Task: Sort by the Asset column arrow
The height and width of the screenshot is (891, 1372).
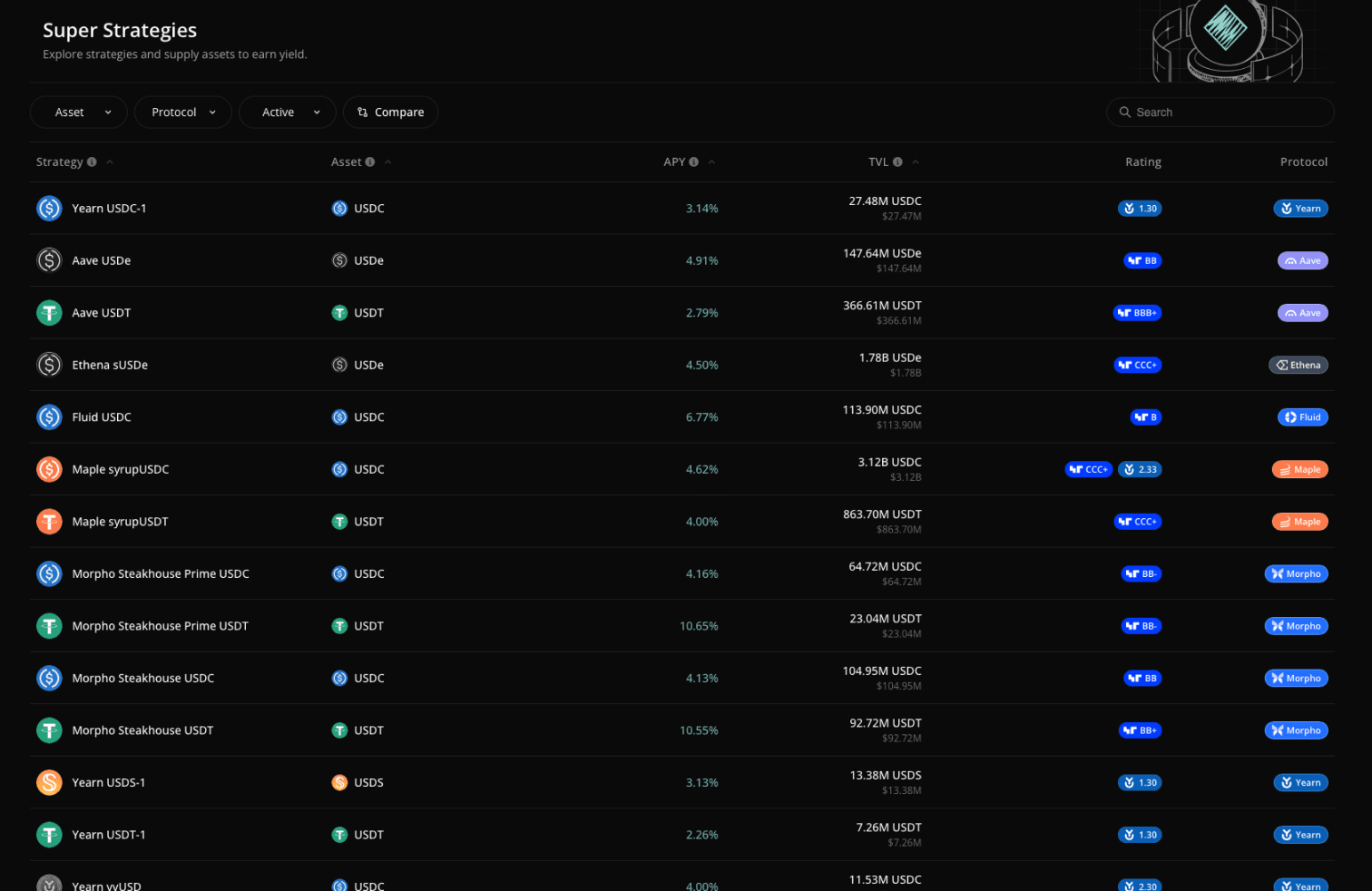Action: [x=387, y=162]
